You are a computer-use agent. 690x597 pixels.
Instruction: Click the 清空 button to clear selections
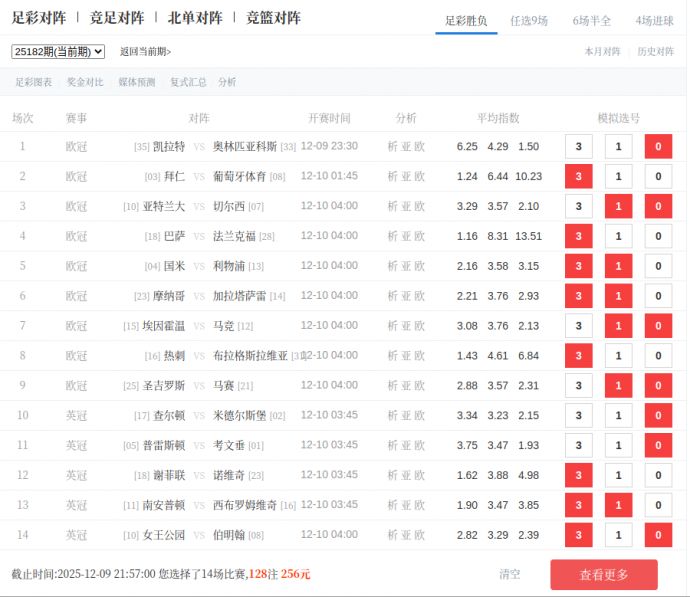tap(510, 574)
